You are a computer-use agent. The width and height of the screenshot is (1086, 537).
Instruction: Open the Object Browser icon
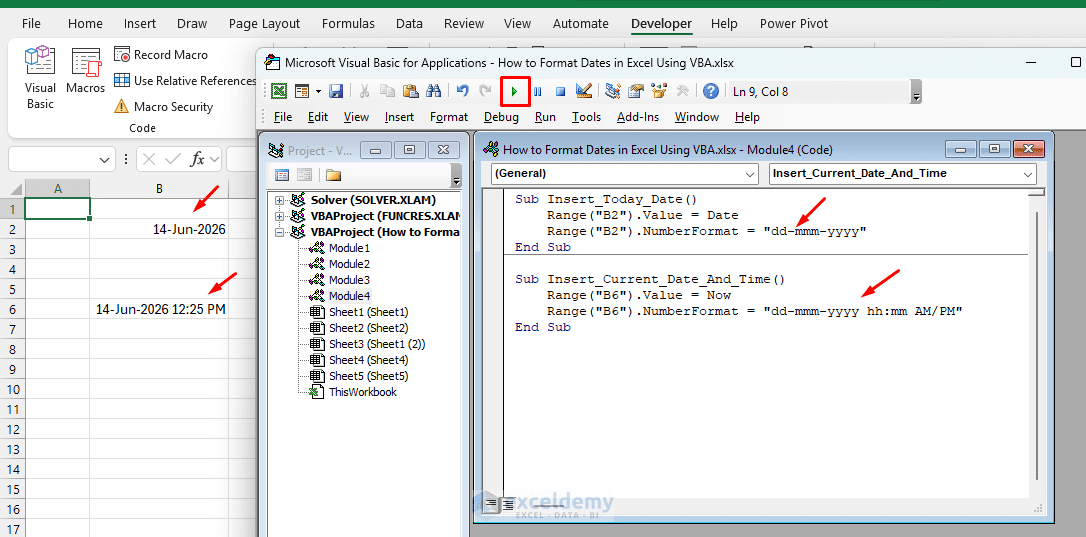pyautogui.click(x=659, y=91)
